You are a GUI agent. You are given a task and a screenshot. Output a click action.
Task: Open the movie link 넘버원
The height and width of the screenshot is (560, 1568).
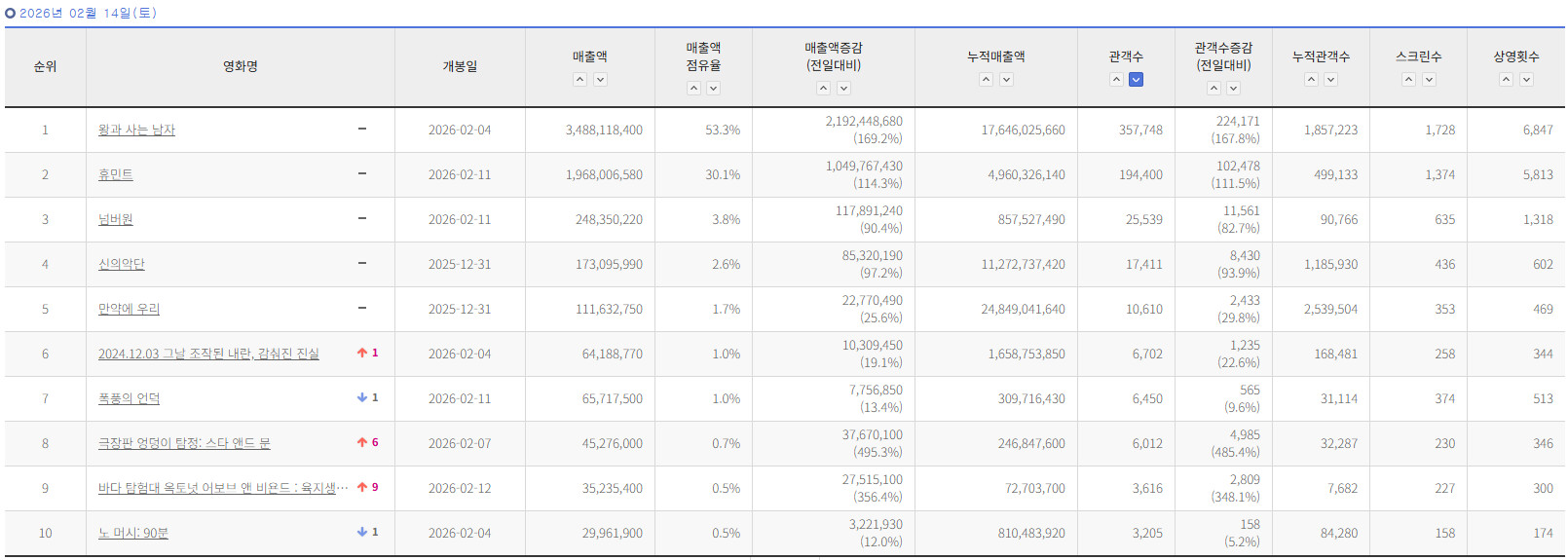click(x=115, y=219)
